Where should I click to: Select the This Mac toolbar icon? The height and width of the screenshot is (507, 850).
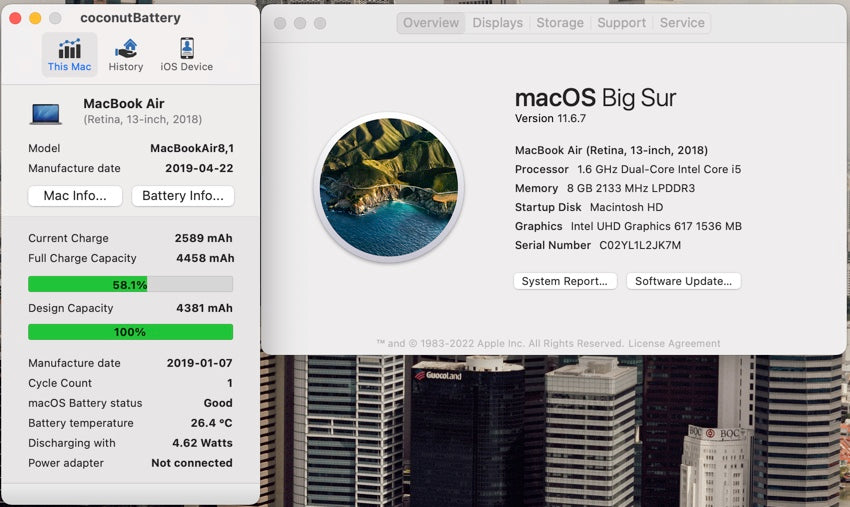(x=69, y=55)
